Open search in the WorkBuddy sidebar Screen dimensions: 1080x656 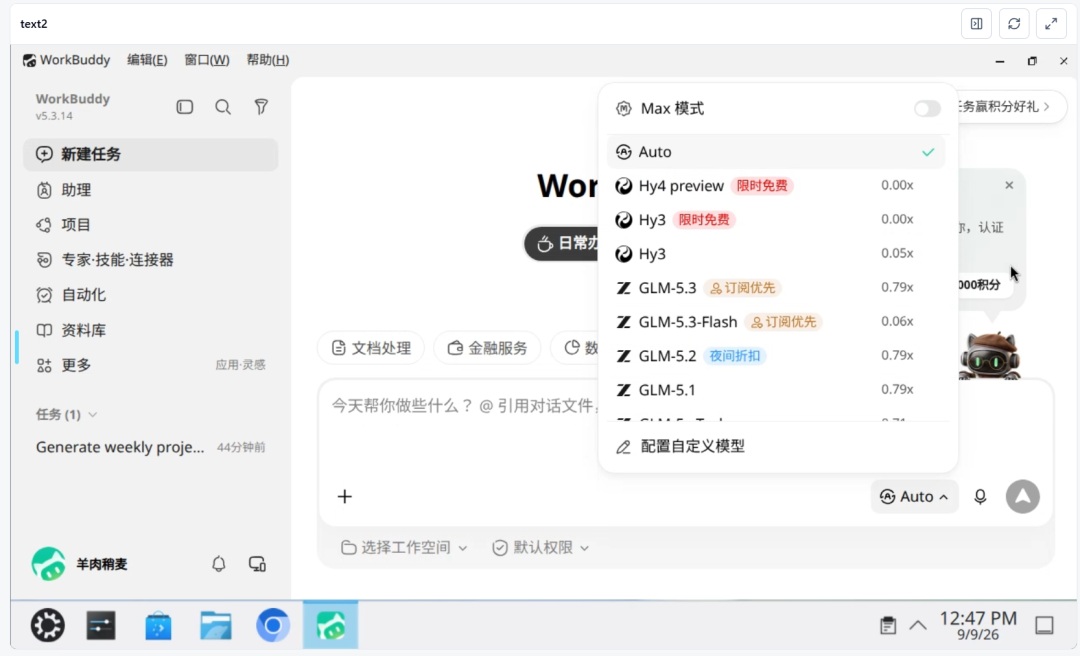[222, 107]
